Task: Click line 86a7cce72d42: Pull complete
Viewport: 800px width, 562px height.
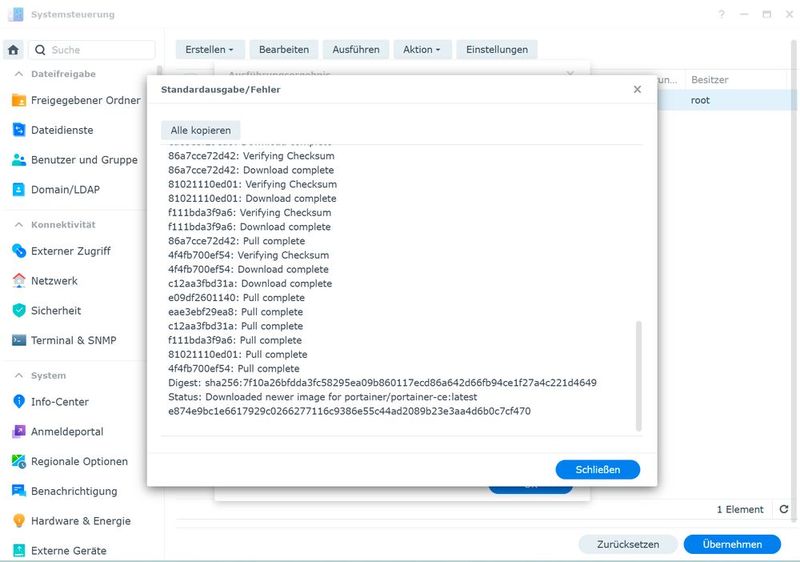Action: (236, 241)
